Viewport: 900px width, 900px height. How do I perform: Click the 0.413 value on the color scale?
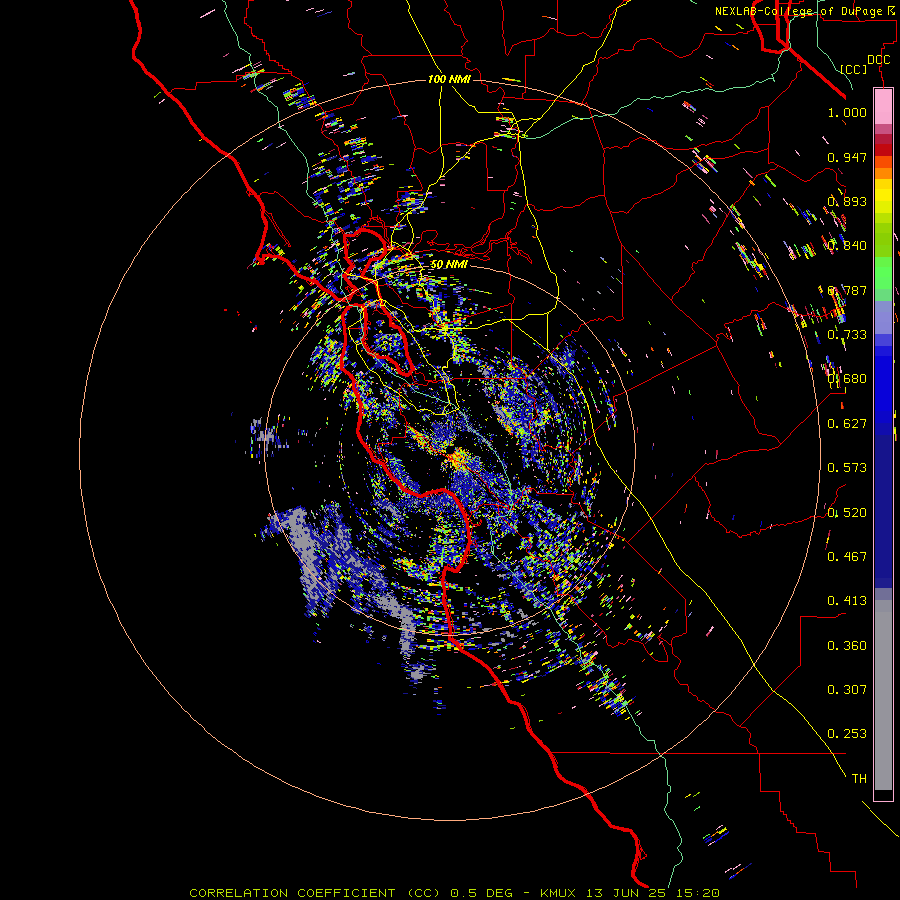pos(847,601)
